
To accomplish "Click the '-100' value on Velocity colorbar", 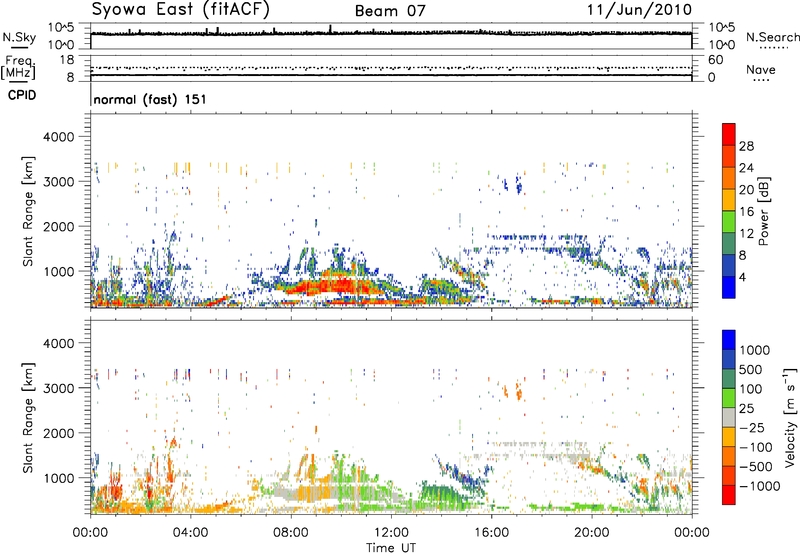I will (755, 447).
